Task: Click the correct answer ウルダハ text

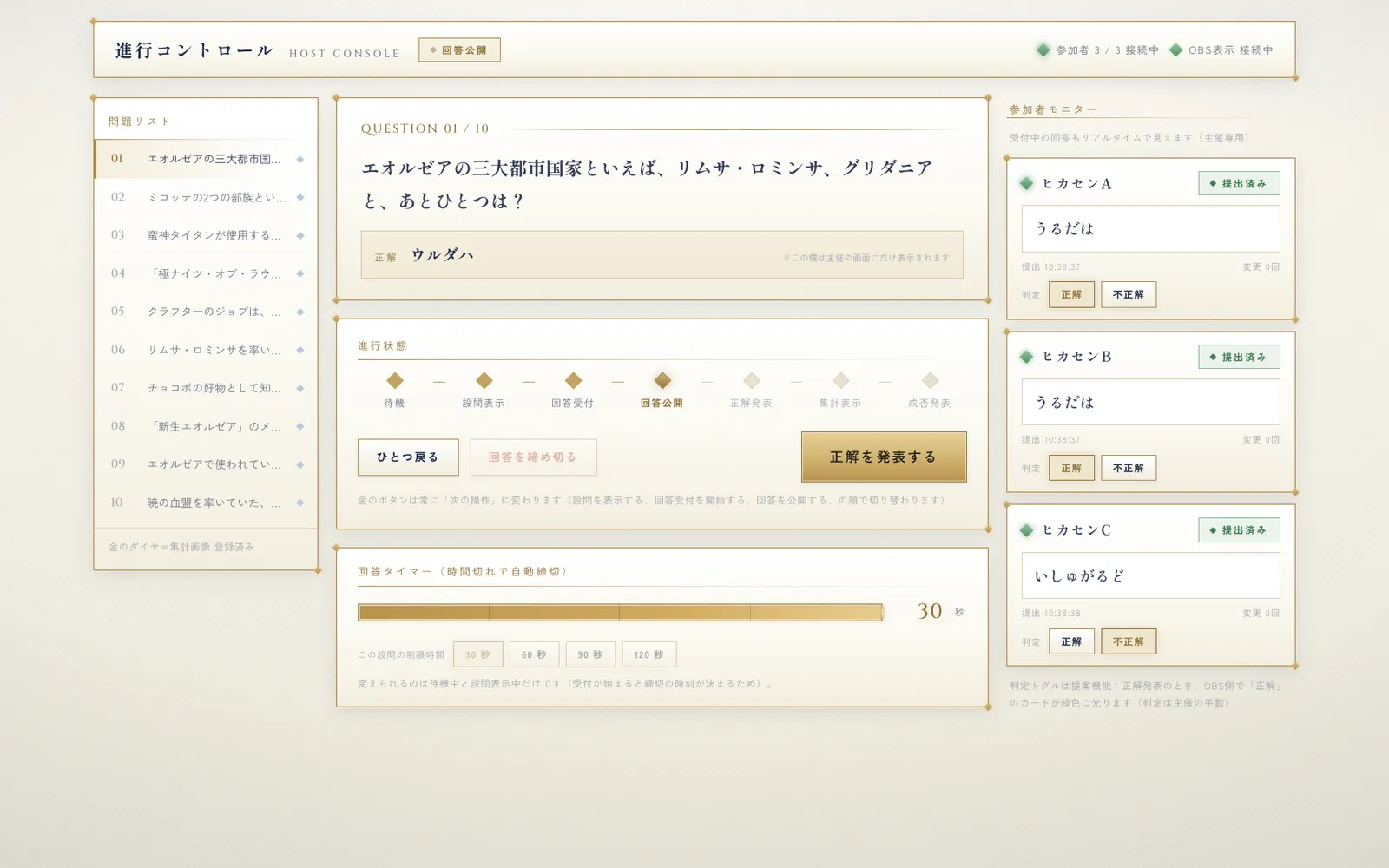Action: pyautogui.click(x=443, y=255)
